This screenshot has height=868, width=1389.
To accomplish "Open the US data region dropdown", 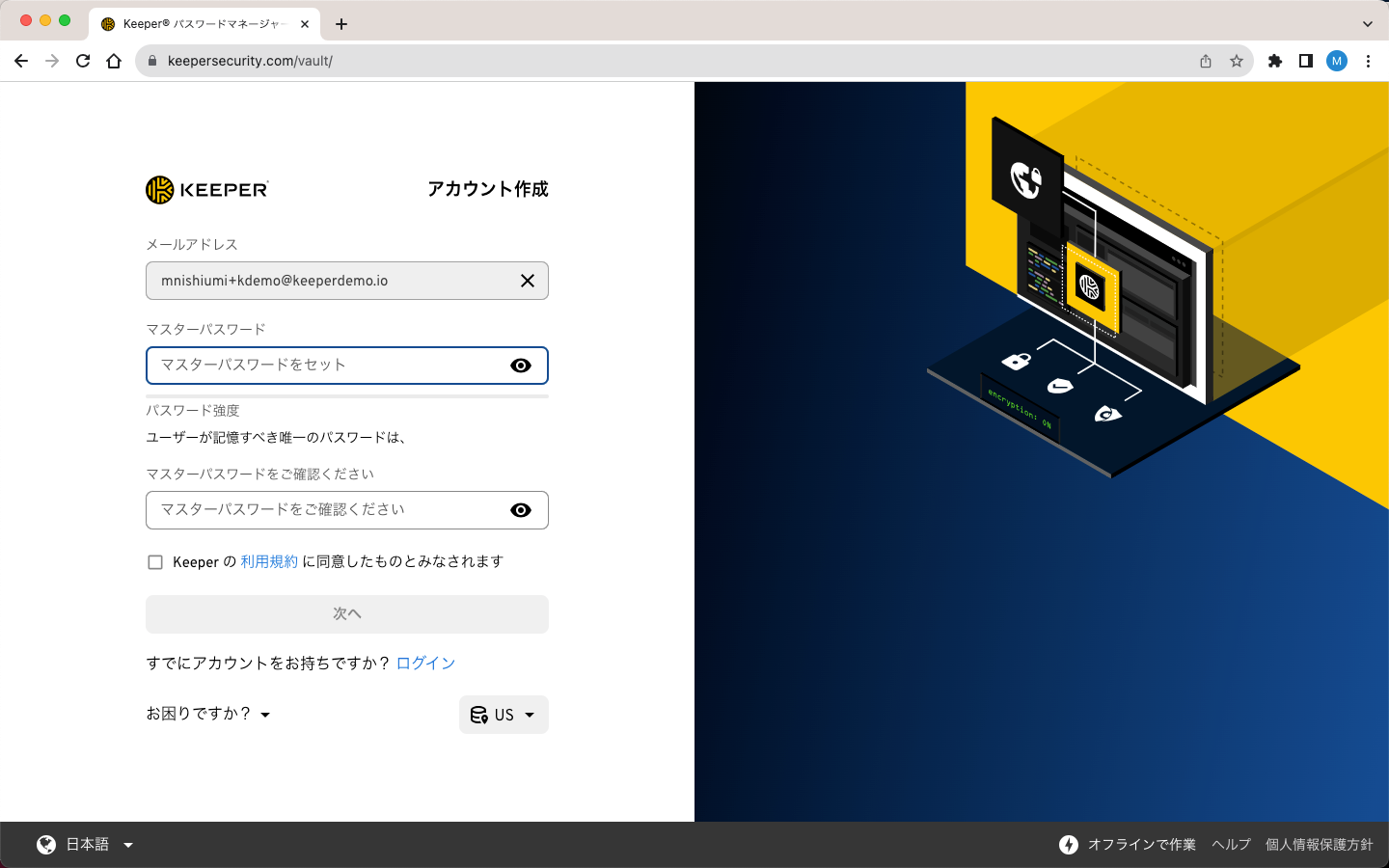I will [x=504, y=715].
